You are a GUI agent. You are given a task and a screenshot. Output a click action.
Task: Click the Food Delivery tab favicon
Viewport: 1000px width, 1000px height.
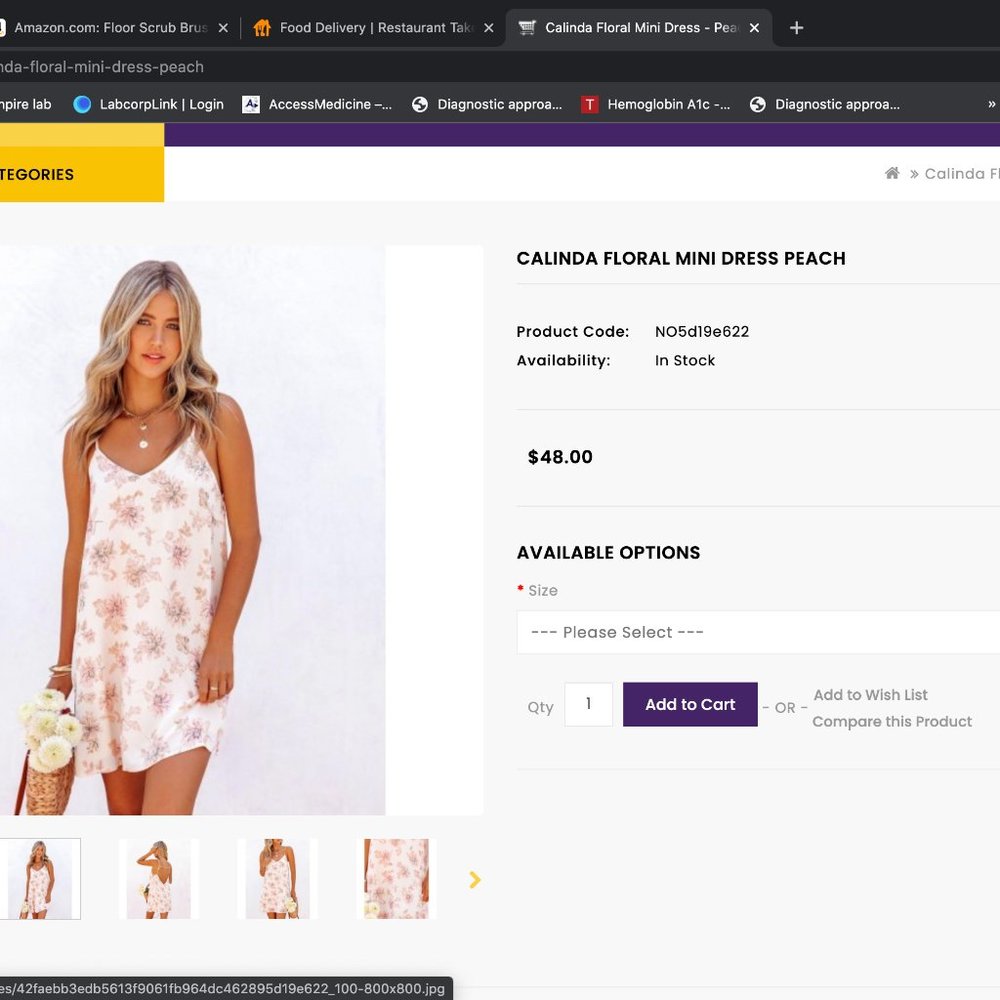(x=261, y=27)
